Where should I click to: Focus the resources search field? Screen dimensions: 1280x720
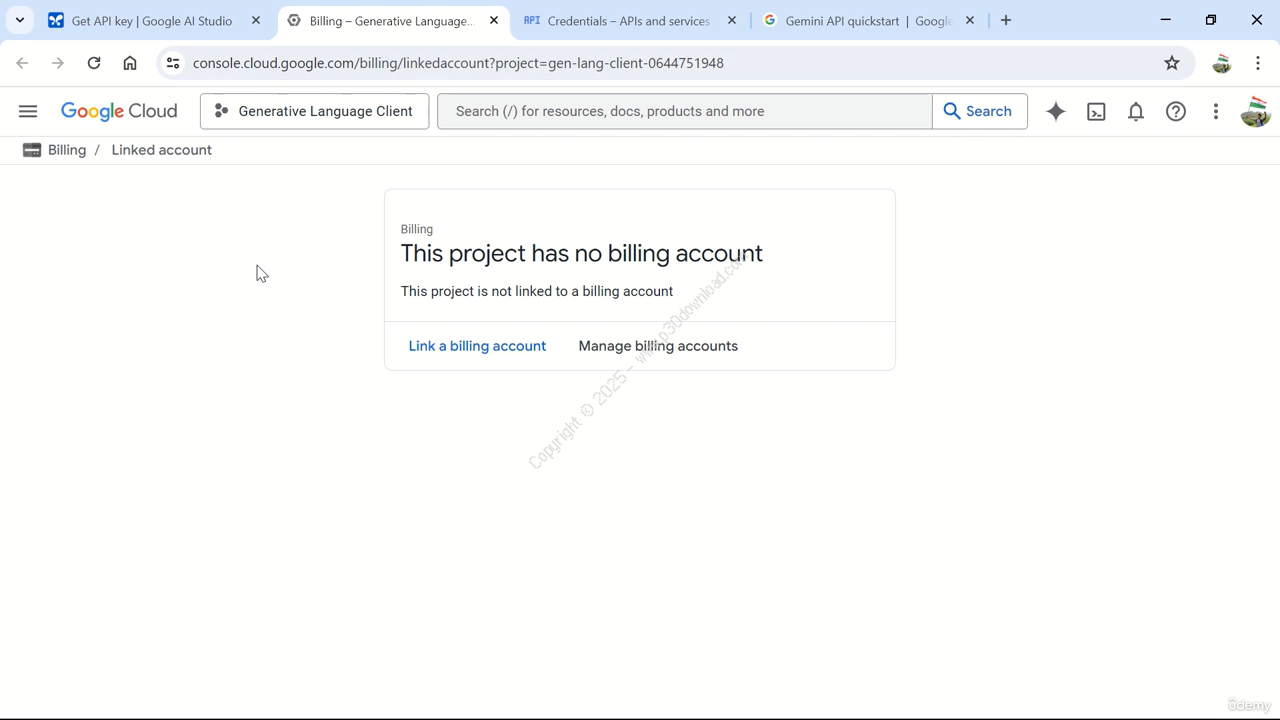685,111
